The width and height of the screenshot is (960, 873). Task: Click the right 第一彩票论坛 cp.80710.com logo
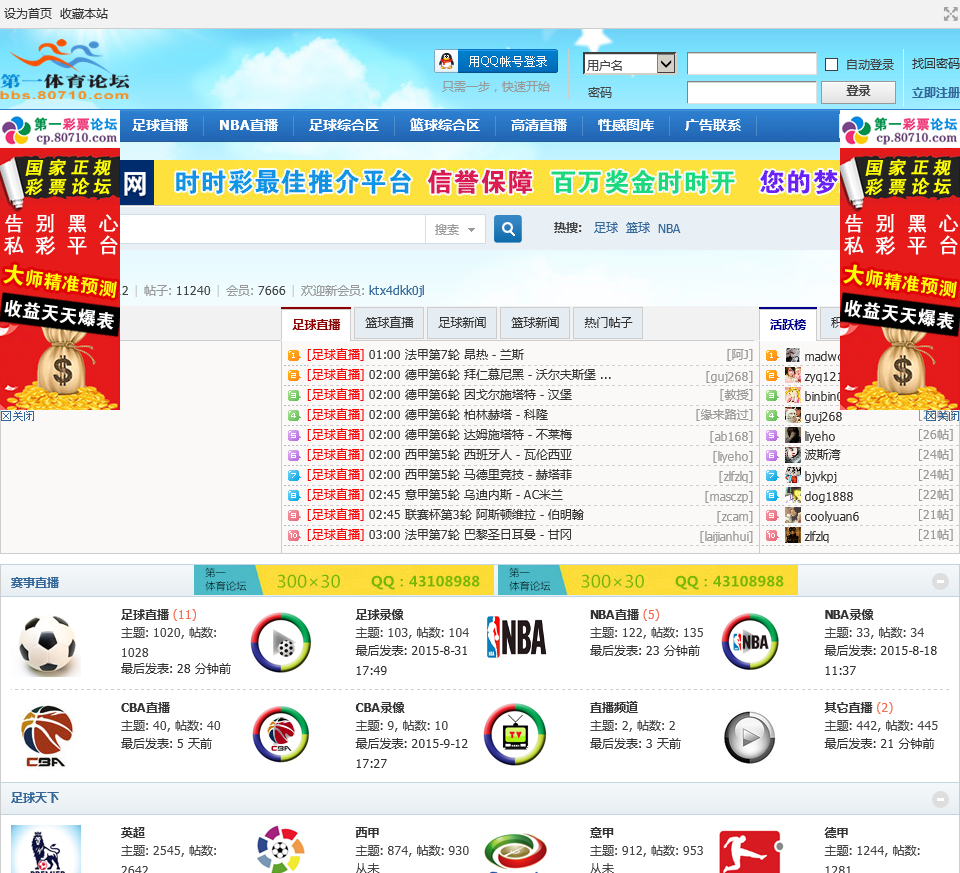pos(900,130)
